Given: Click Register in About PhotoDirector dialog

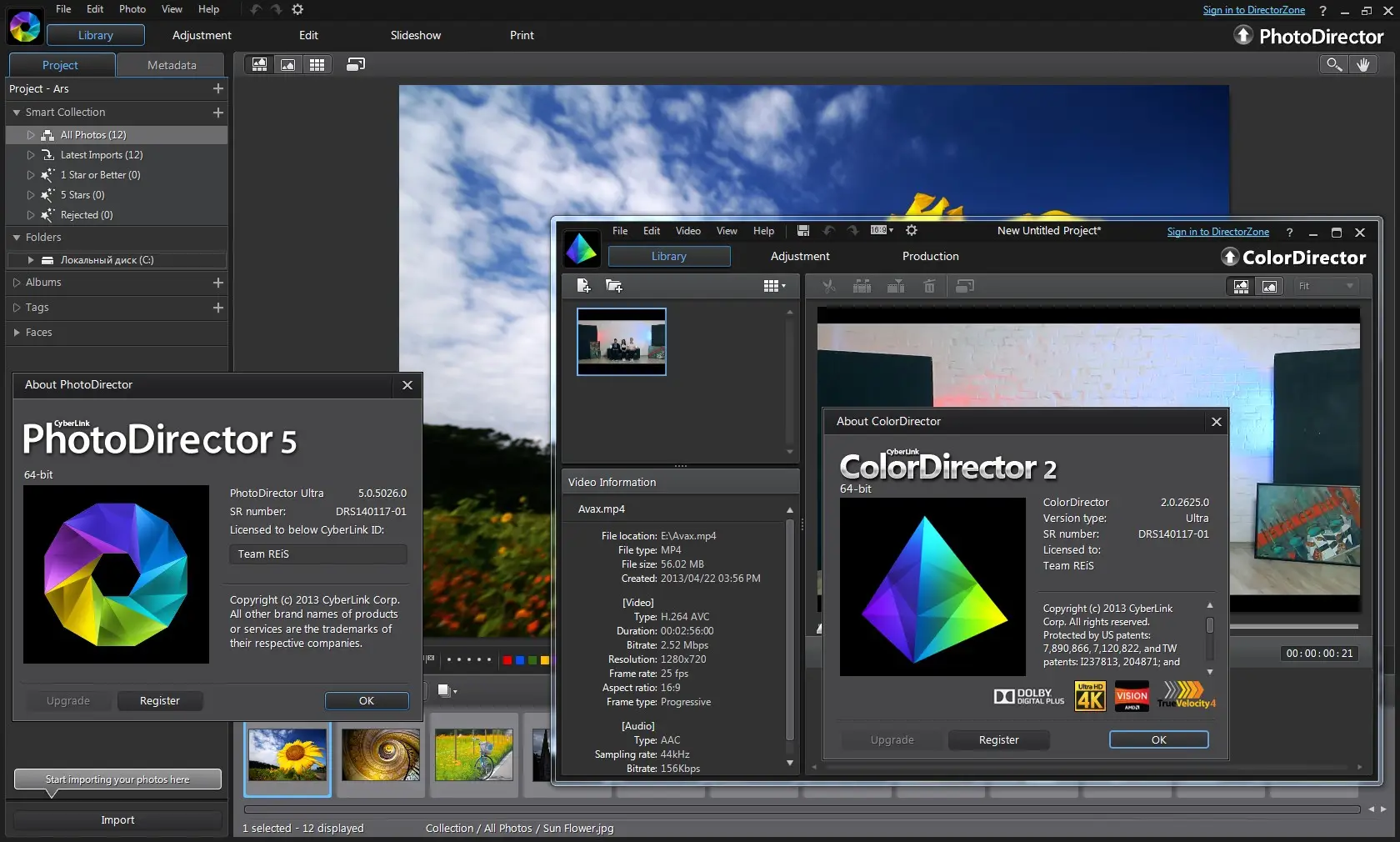Looking at the screenshot, I should pyautogui.click(x=160, y=701).
